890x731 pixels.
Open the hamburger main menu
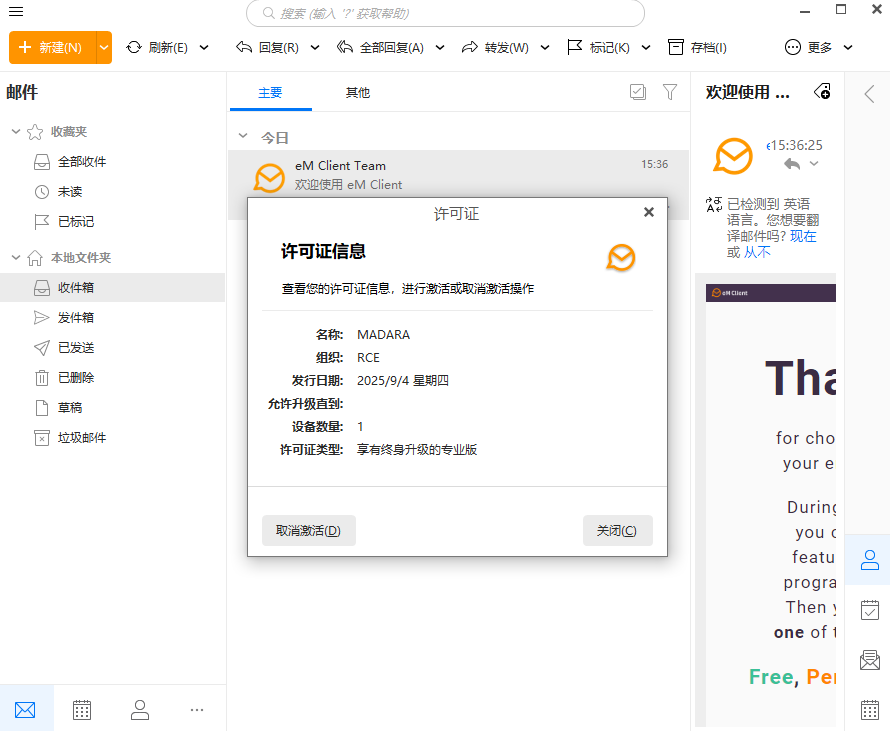click(x=16, y=11)
